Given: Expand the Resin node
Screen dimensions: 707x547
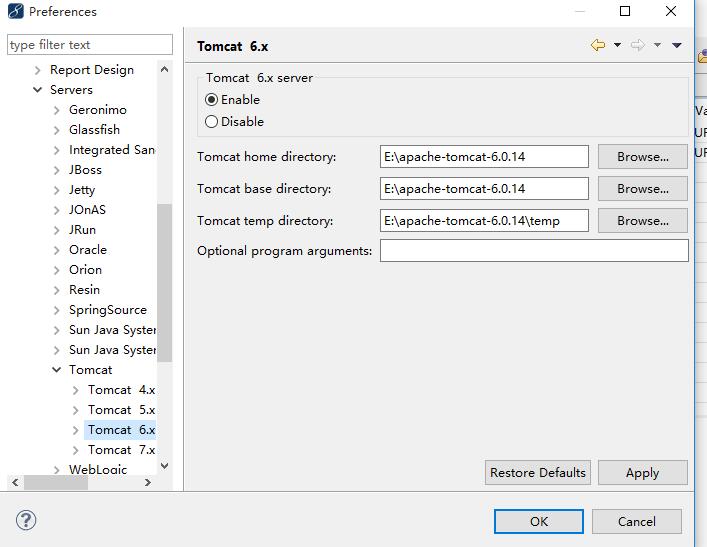Looking at the screenshot, I should 56,290.
